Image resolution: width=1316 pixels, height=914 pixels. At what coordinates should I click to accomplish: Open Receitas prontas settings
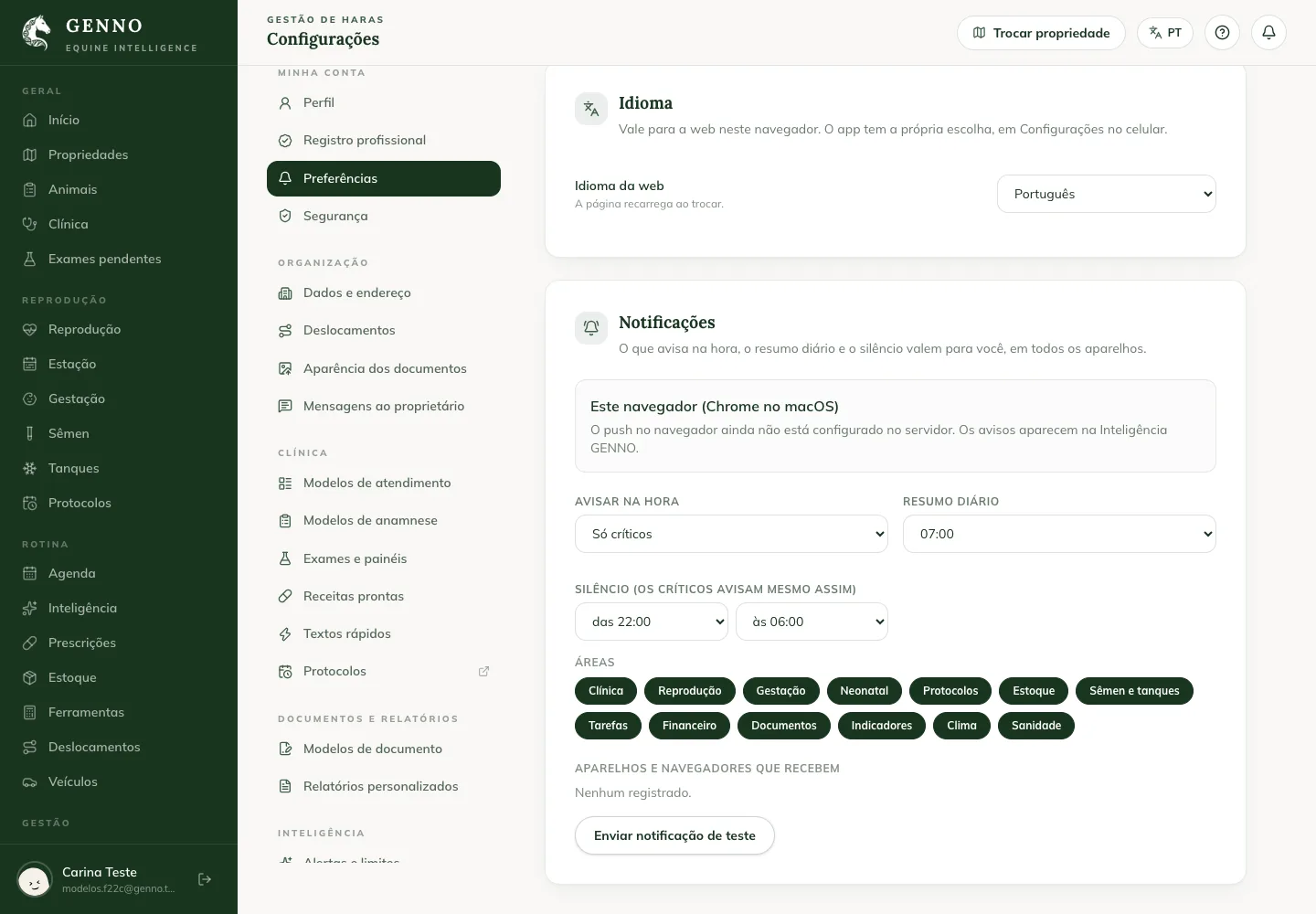[384, 597]
